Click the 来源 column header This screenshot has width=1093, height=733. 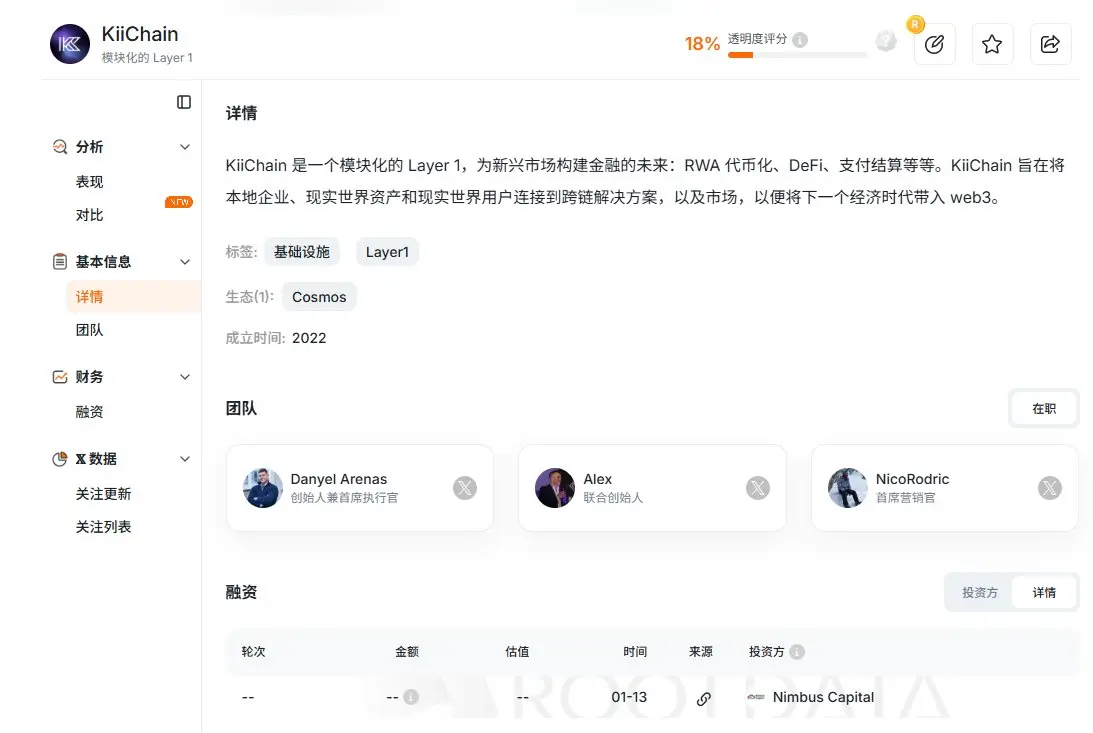tap(701, 651)
